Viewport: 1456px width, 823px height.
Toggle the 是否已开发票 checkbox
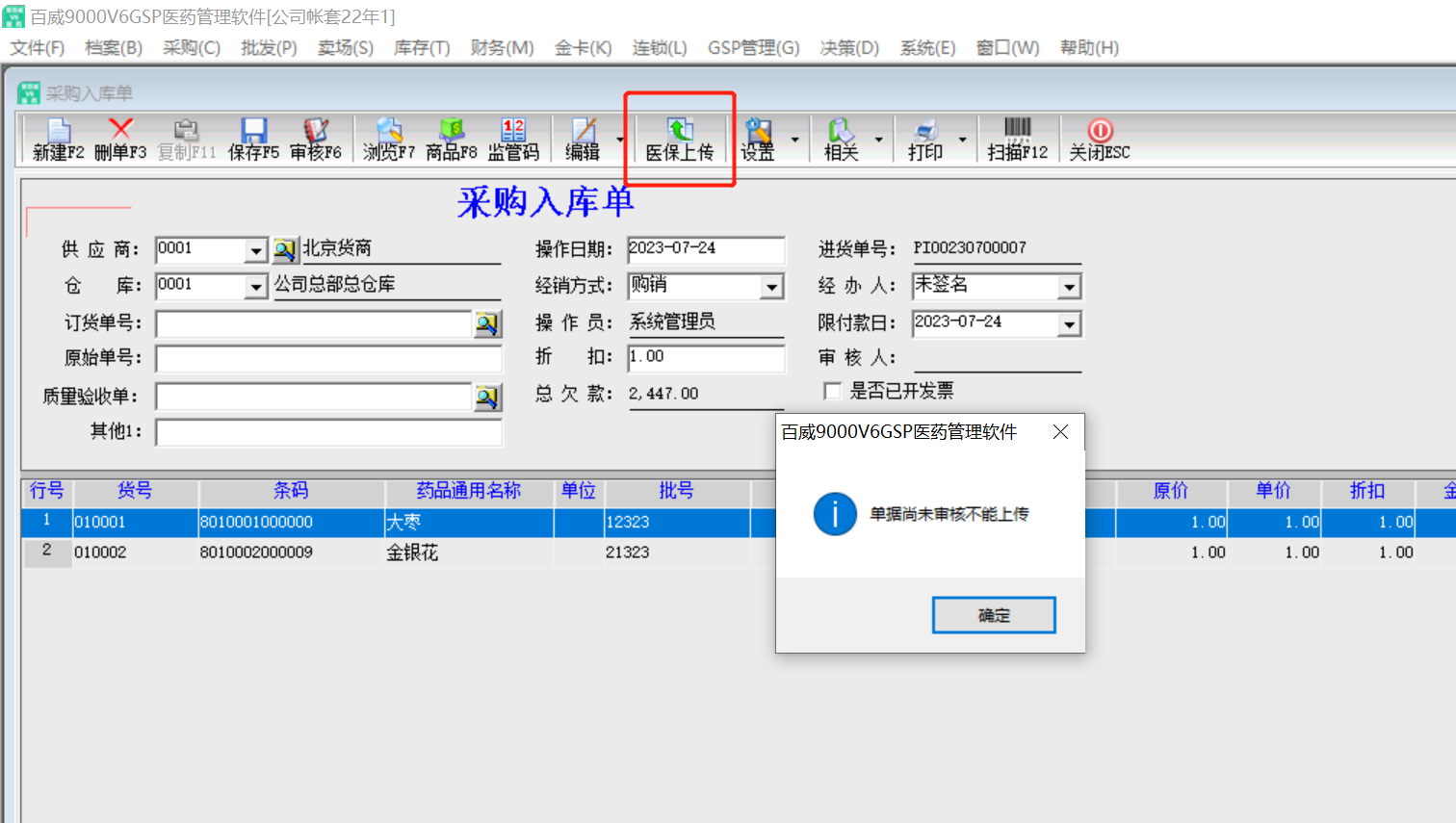coord(833,391)
